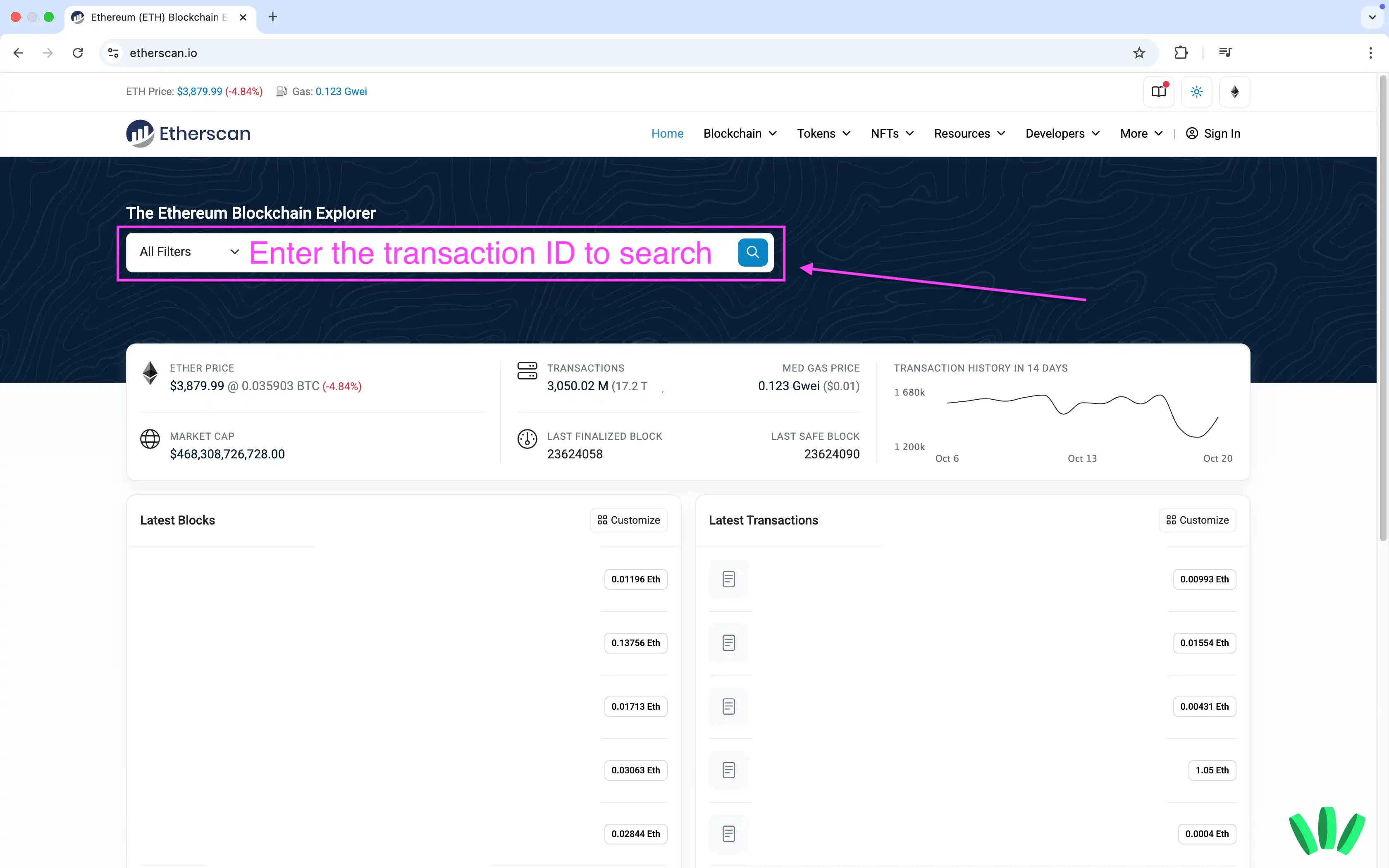This screenshot has width=1389, height=868.
Task: Click the Ether diamond icon beside Ether Price
Action: [x=150, y=372]
